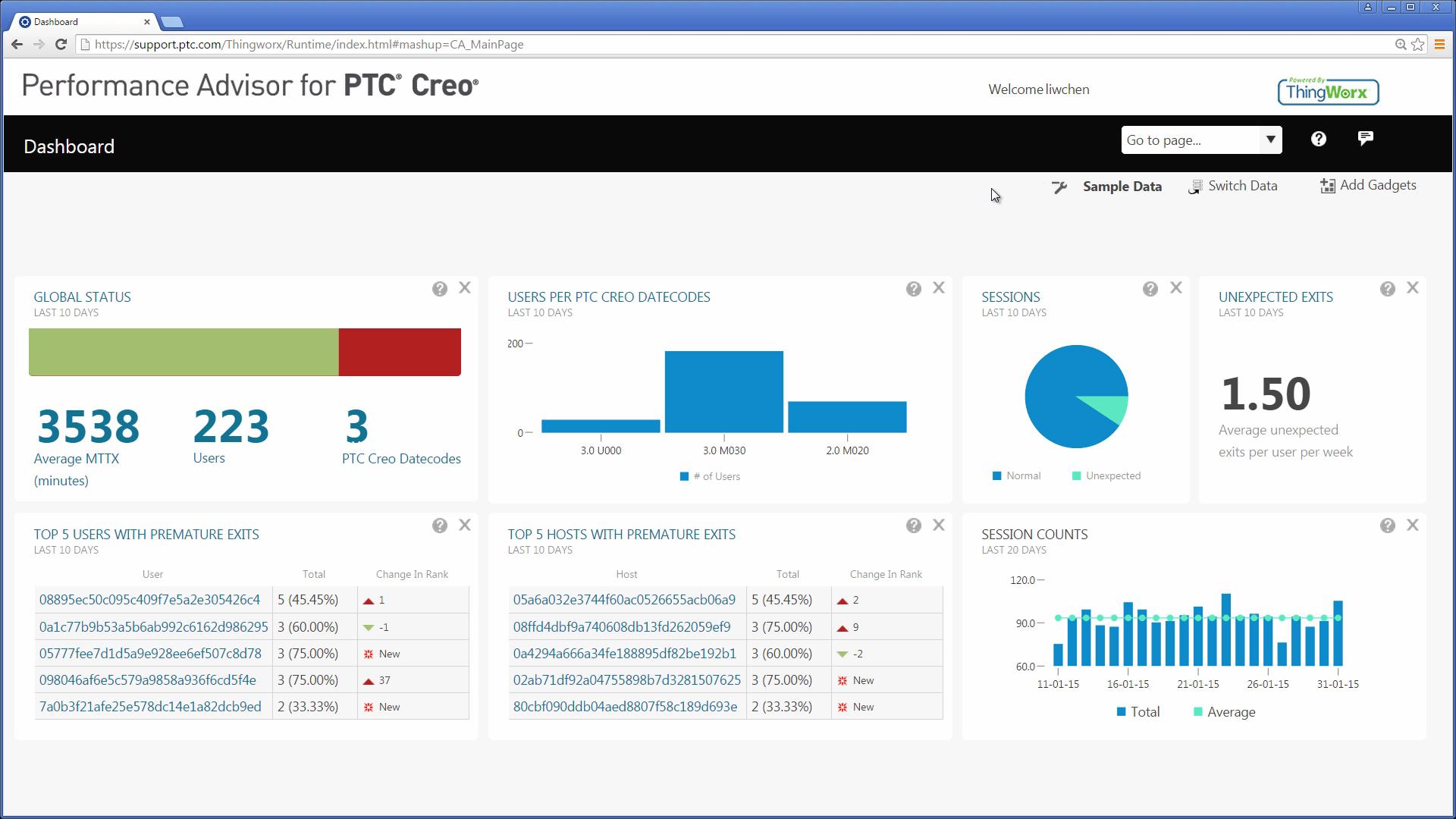Open host 0a4294a666a34fe188895df82be192b1
1456x819 pixels.
pos(624,654)
